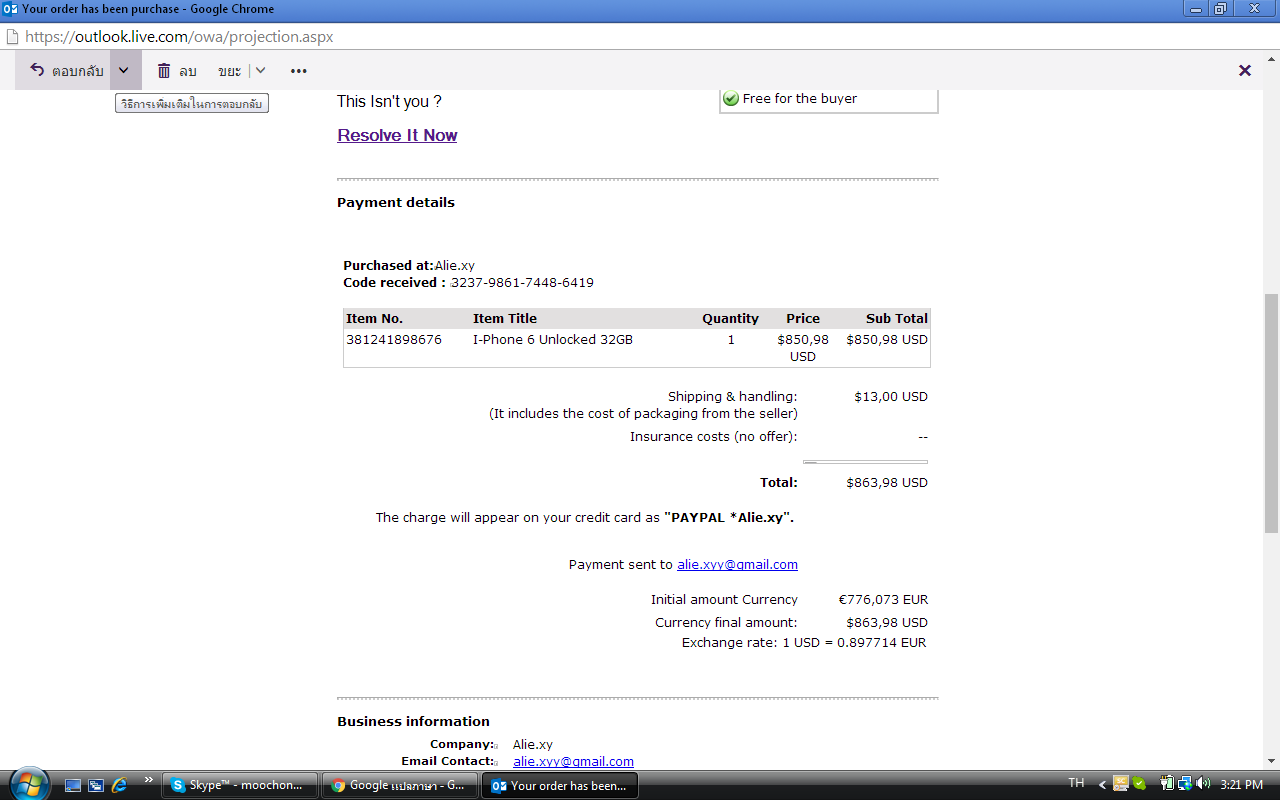The width and height of the screenshot is (1280, 800).
Task: Open the three-dots more actions menu
Action: [x=298, y=71]
